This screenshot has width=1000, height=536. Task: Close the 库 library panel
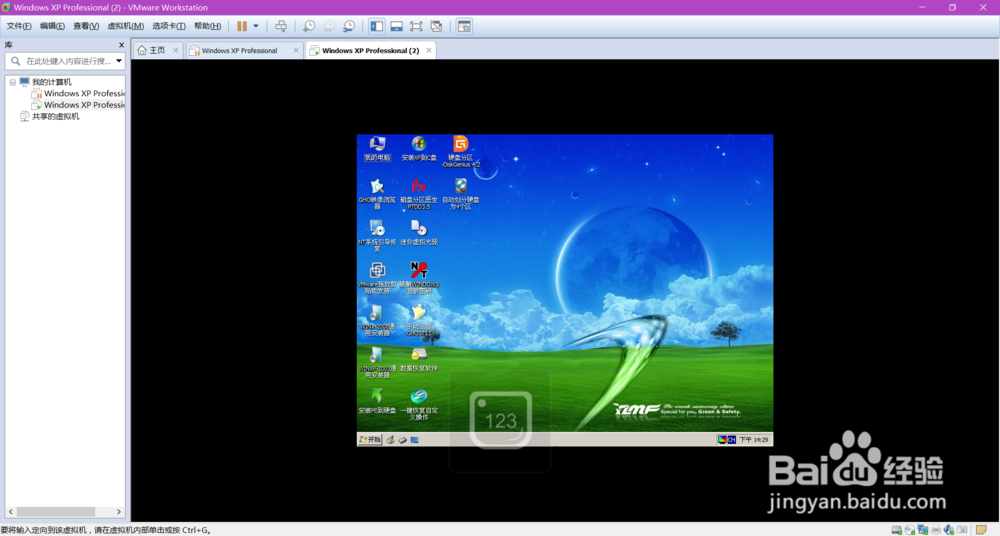(121, 45)
